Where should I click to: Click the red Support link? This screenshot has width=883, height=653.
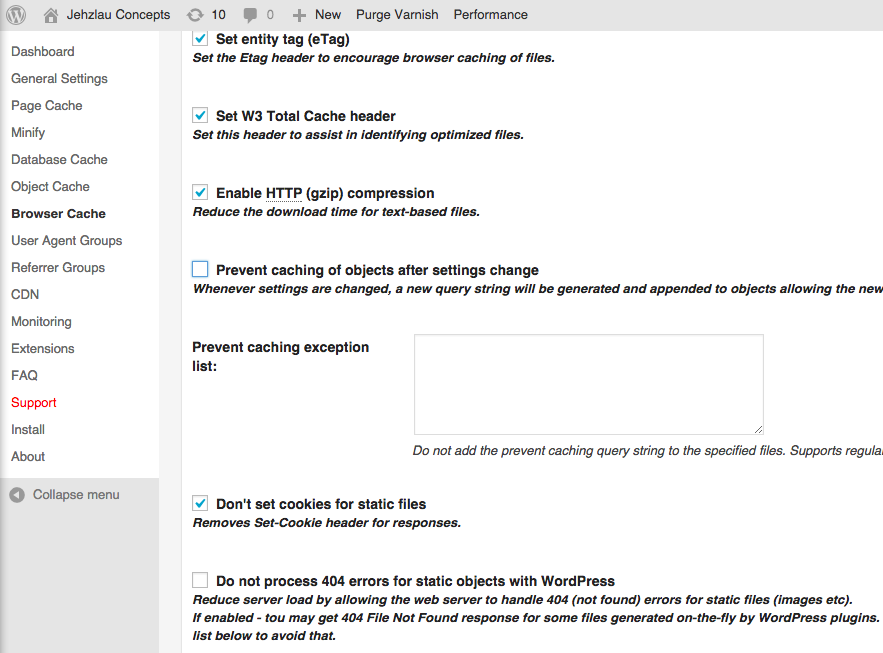pos(34,402)
